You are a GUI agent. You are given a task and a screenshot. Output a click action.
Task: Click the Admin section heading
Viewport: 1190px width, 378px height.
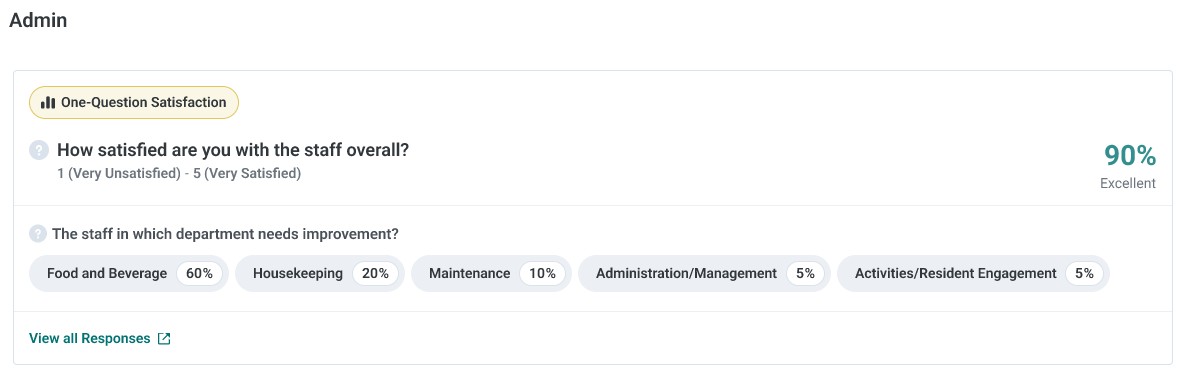[x=38, y=20]
